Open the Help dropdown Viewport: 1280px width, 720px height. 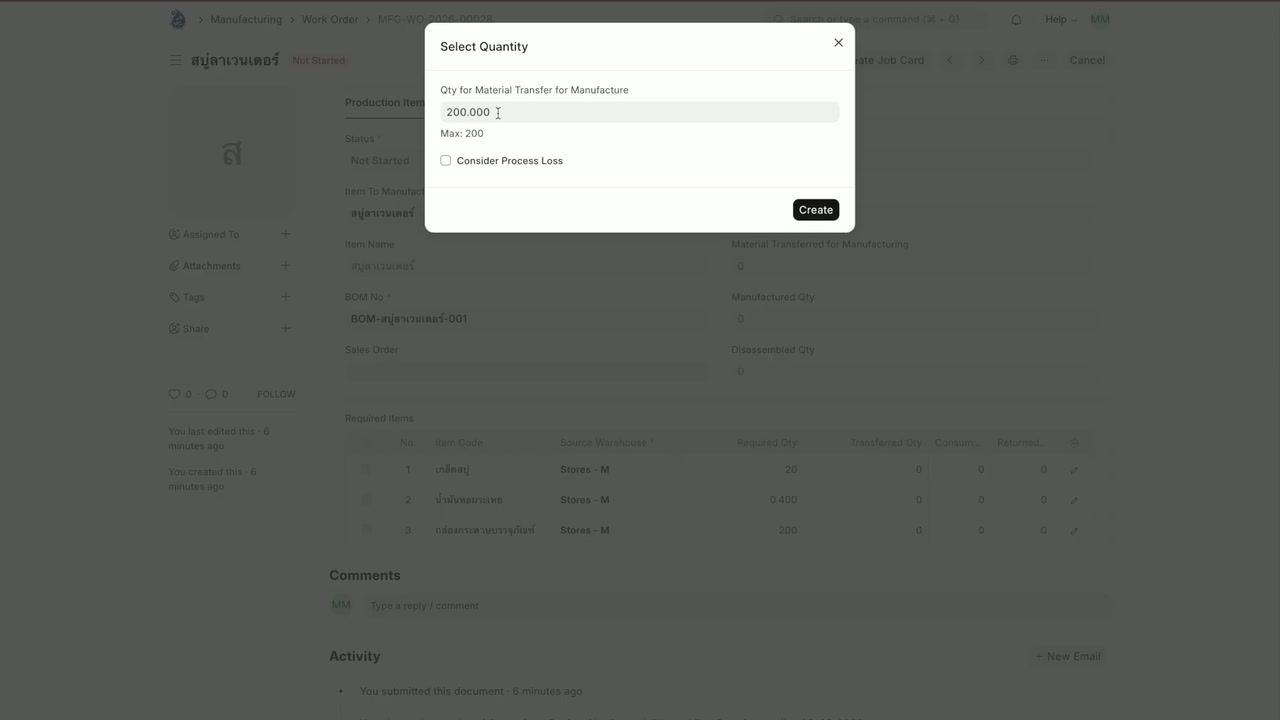click(x=1061, y=19)
